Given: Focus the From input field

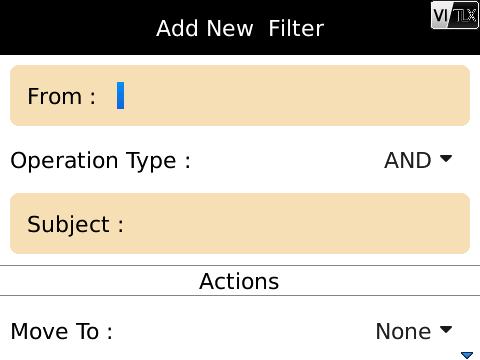Looking at the screenshot, I should coord(240,96).
